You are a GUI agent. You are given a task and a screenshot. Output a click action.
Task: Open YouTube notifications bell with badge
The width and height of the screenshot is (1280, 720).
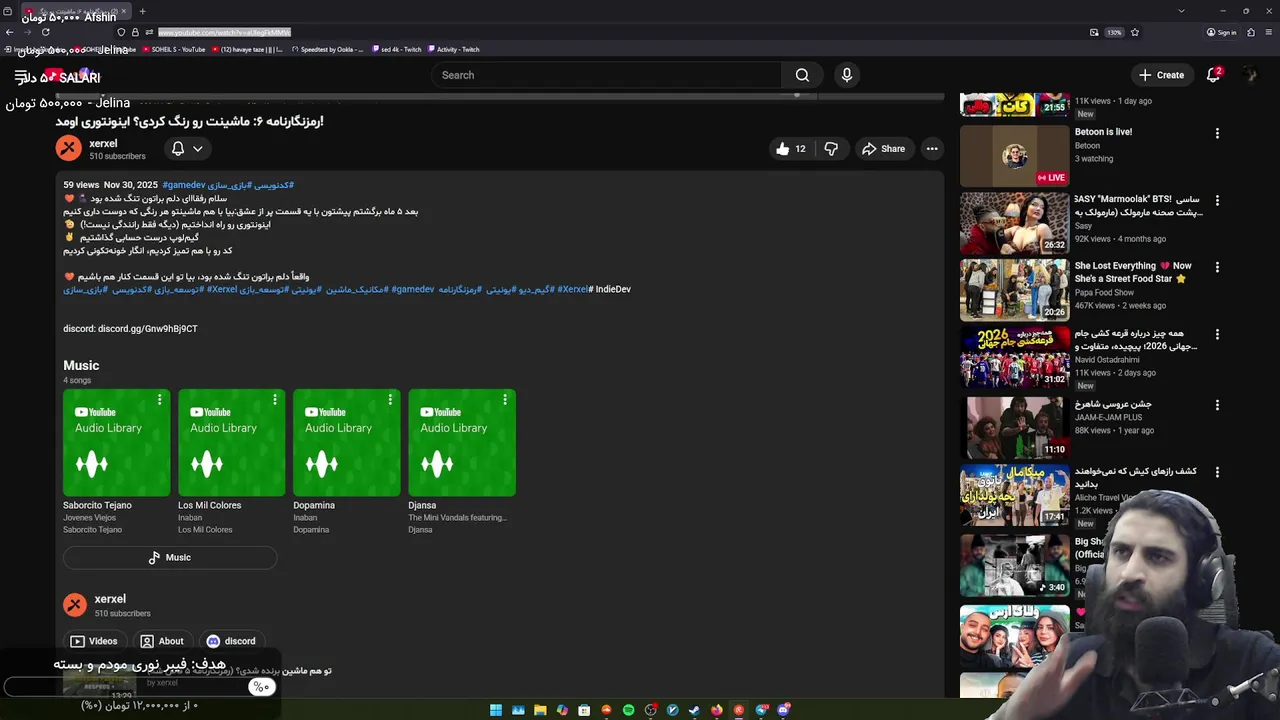[1213, 75]
